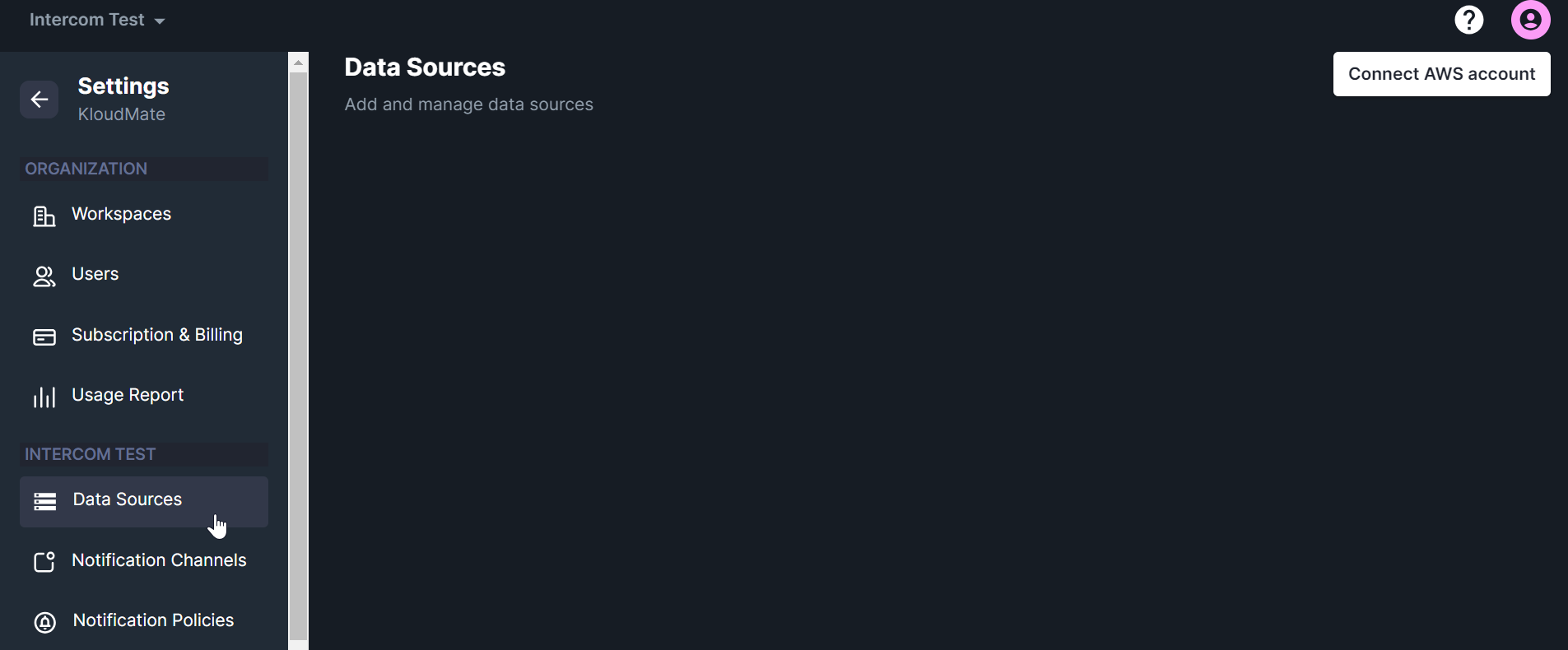The height and width of the screenshot is (650, 1568).
Task: Click the Data Sources server icon
Action: pos(45,501)
